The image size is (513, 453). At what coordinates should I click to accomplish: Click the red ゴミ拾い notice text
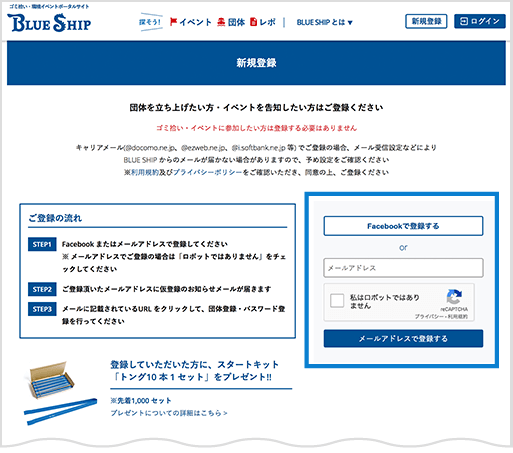point(256,128)
